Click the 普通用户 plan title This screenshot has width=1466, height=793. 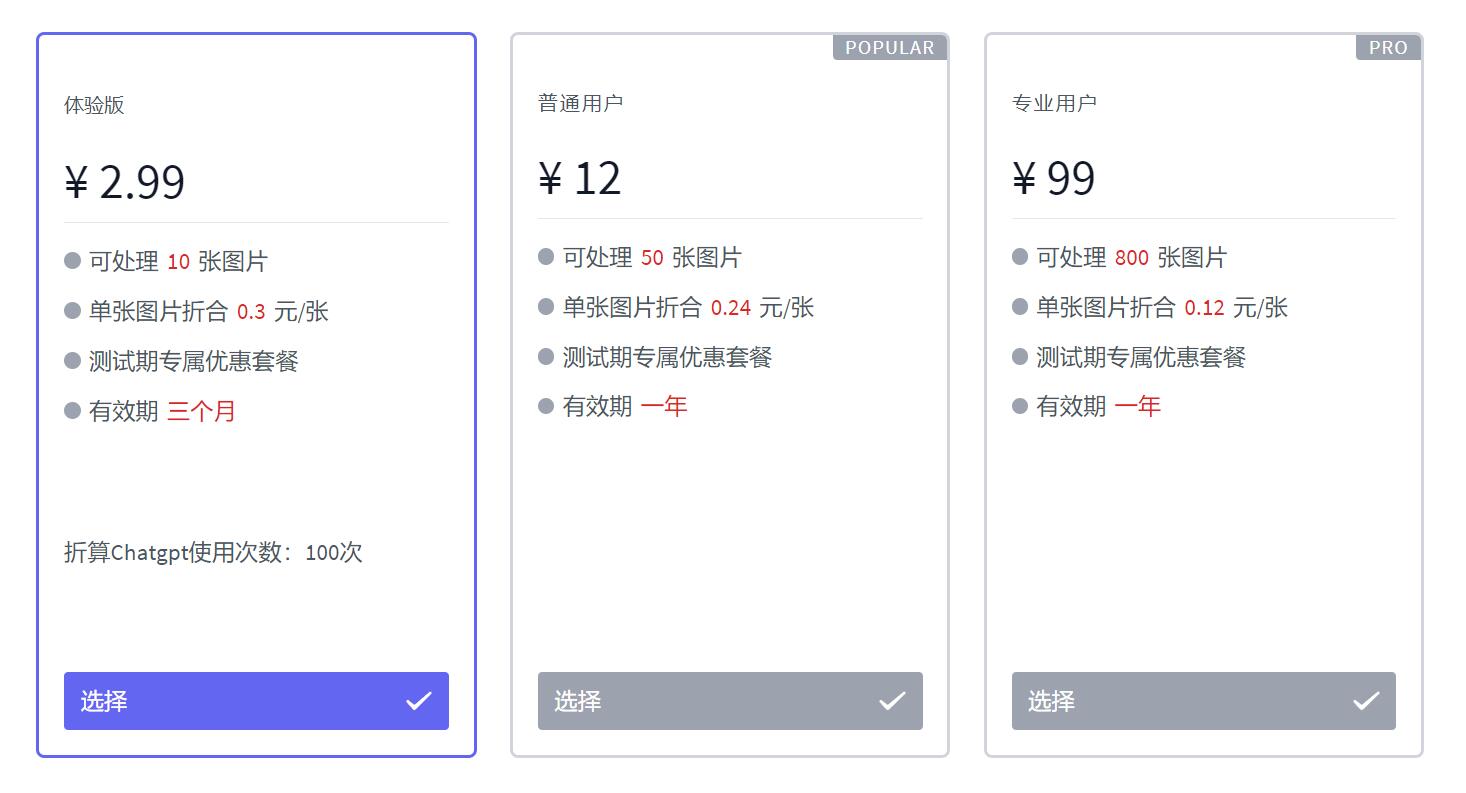[x=580, y=102]
